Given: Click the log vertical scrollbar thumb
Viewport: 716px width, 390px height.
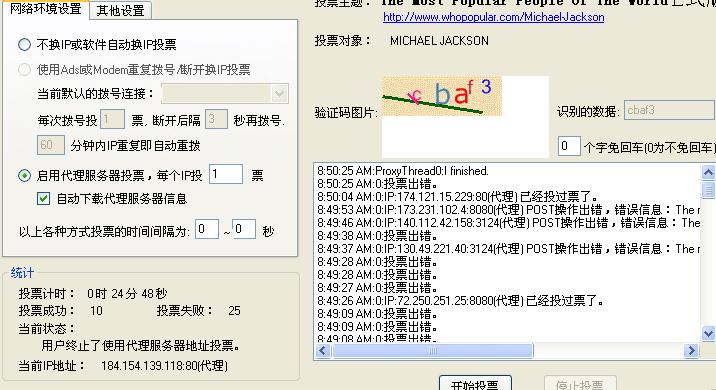Looking at the screenshot, I should tap(708, 189).
